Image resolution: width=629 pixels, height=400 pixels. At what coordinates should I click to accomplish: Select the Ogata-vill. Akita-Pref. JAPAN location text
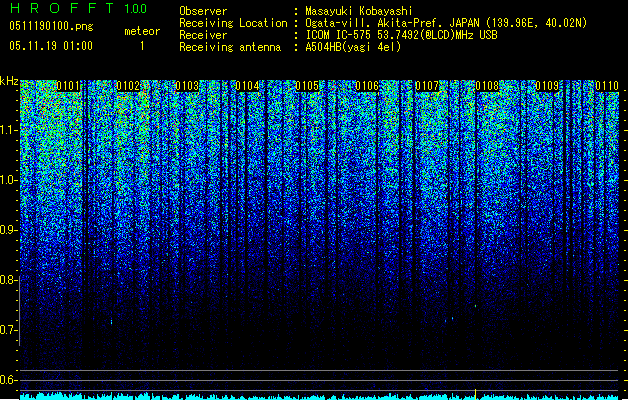coord(446,23)
